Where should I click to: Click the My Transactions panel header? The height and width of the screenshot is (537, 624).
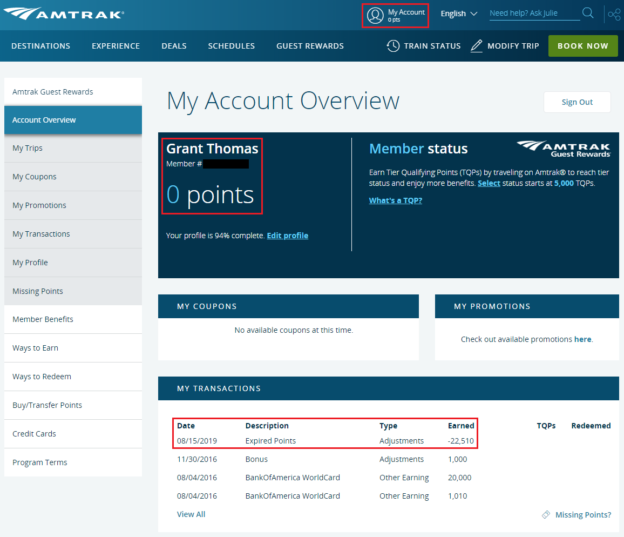pyautogui.click(x=388, y=388)
